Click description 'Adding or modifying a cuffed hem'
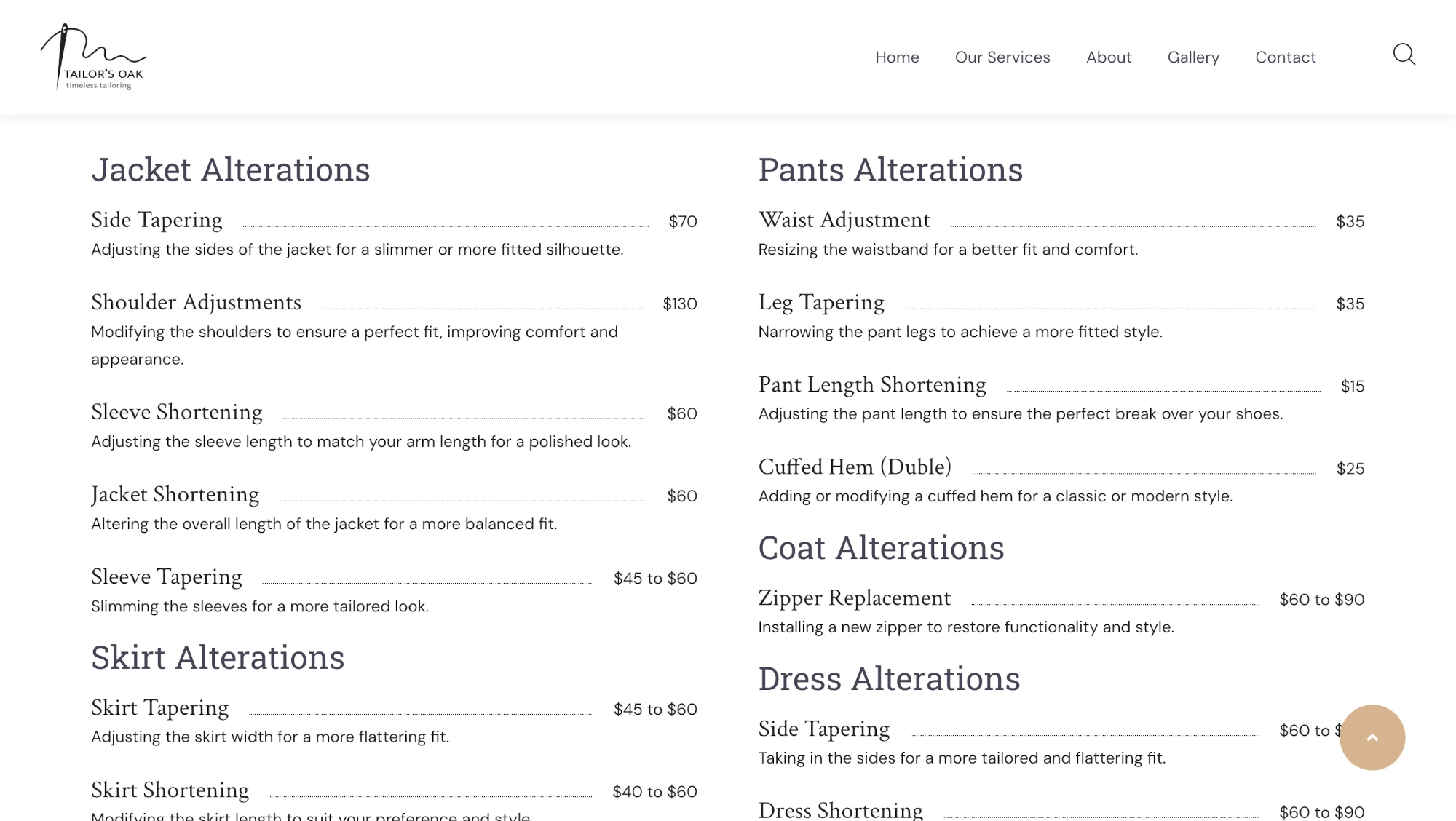1456x821 pixels. point(995,496)
